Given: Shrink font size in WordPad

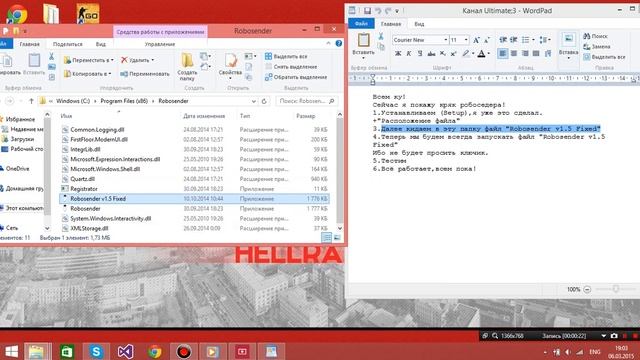Looking at the screenshot, I should pos(487,40).
